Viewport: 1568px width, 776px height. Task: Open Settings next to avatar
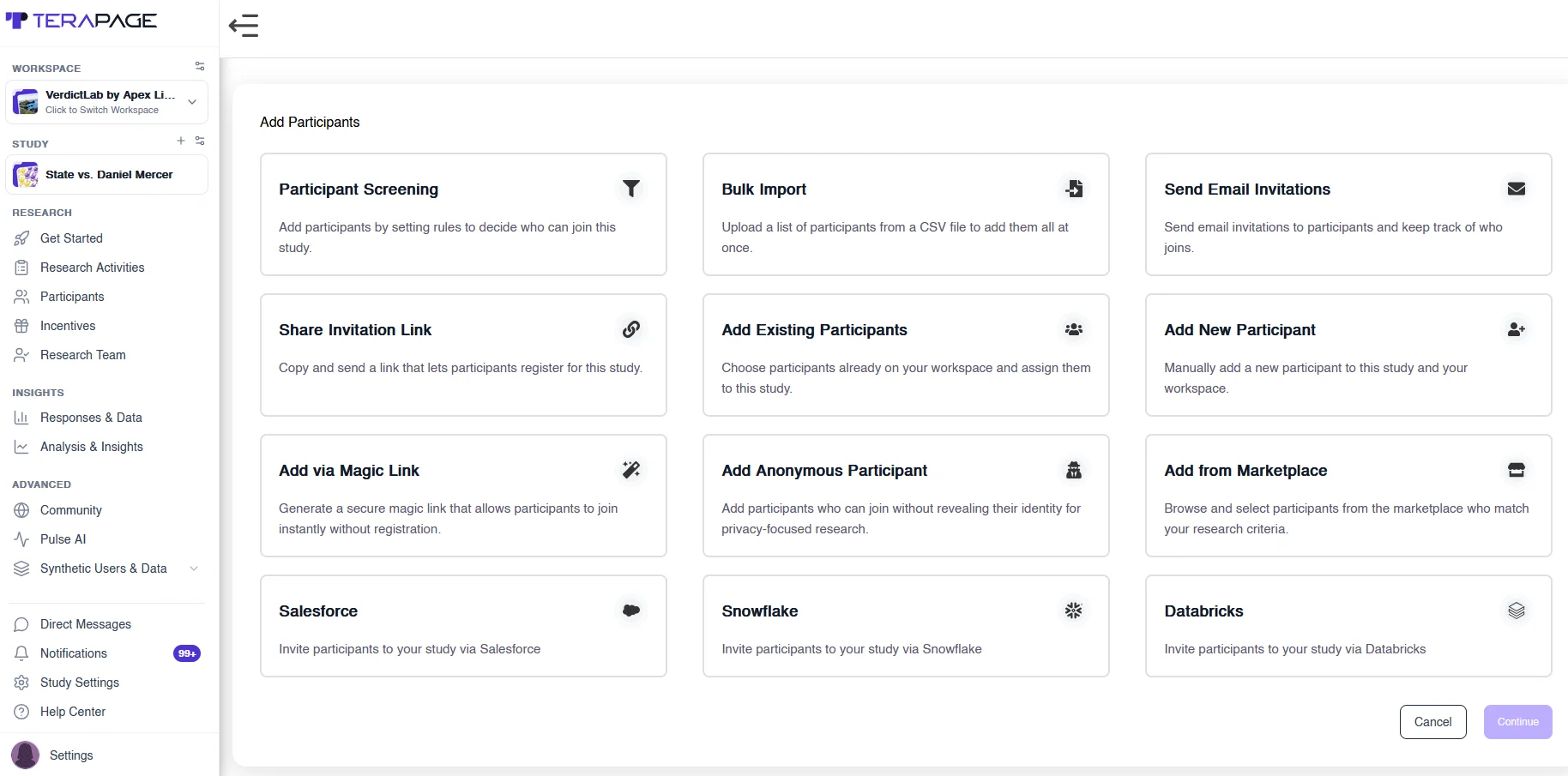coord(71,755)
